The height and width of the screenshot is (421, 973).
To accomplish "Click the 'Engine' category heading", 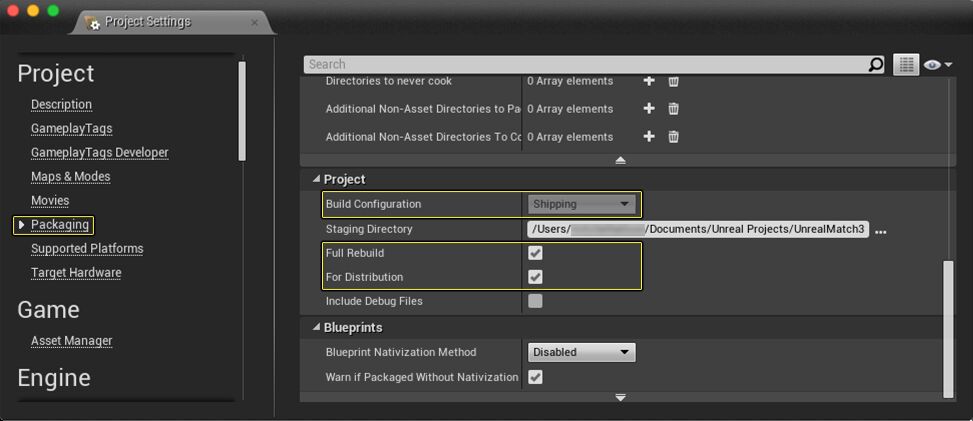I will pos(54,378).
